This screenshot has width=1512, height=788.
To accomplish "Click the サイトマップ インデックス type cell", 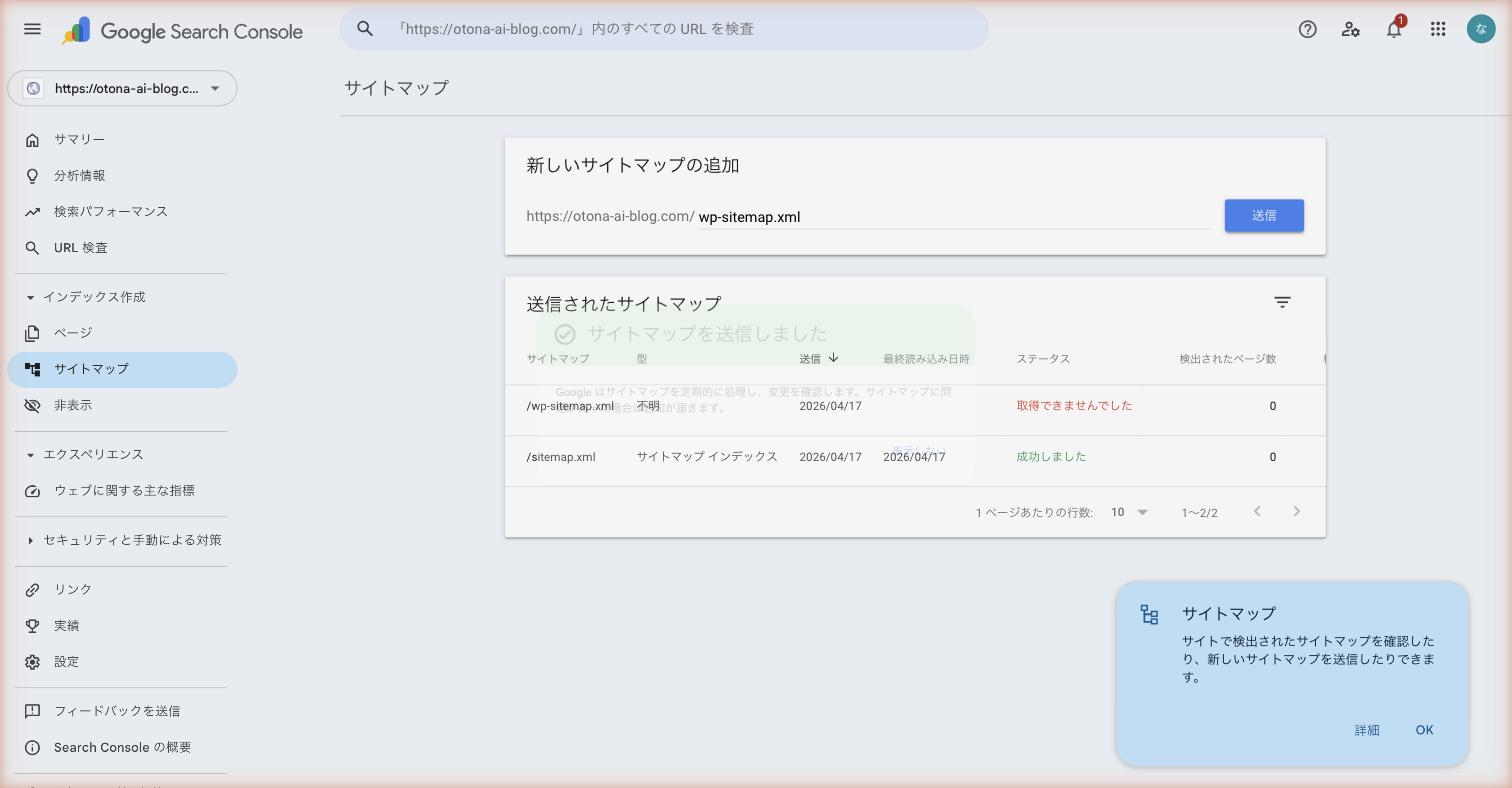I will pos(707,457).
